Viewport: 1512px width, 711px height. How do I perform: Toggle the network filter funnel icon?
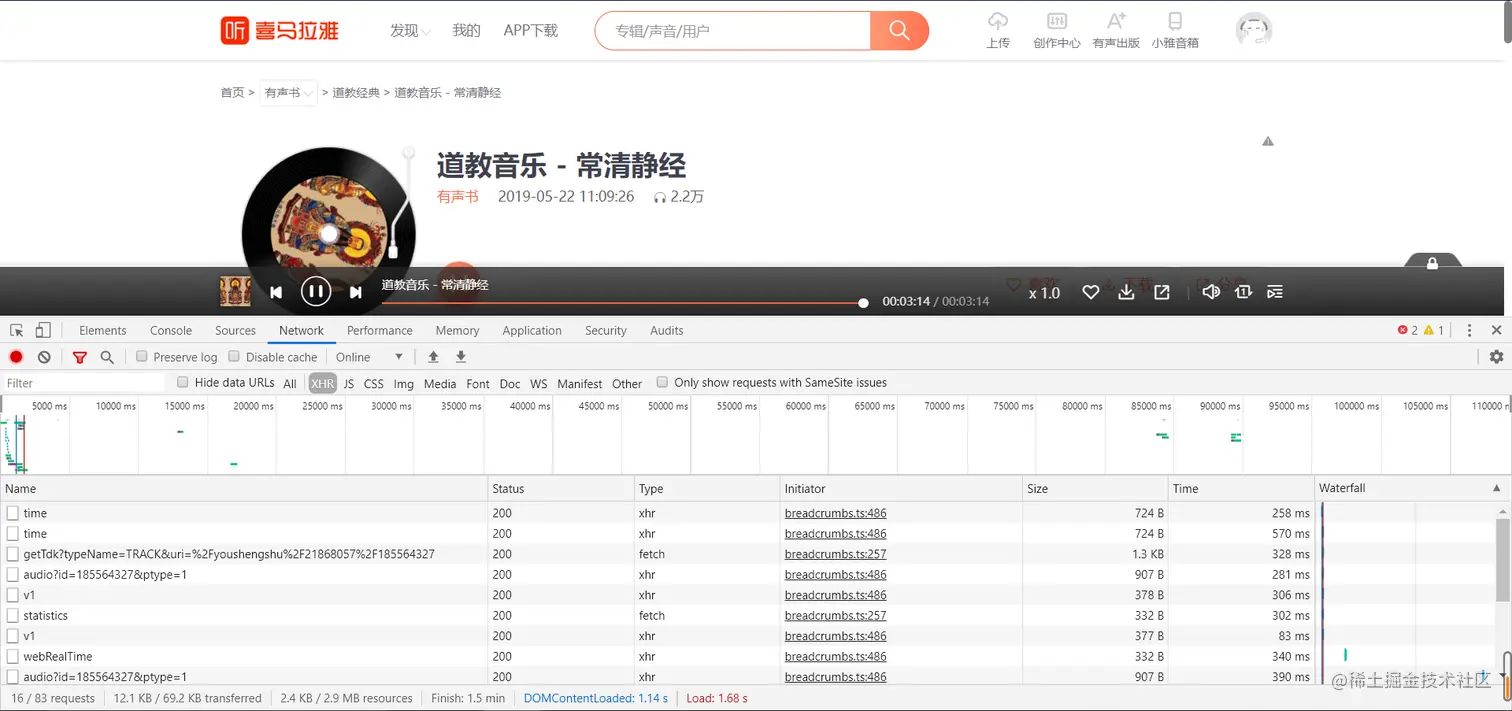80,357
